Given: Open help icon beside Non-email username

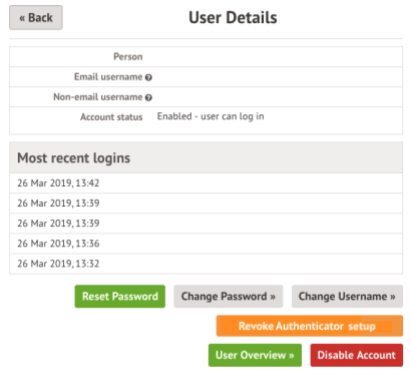Looking at the screenshot, I should [x=149, y=97].
